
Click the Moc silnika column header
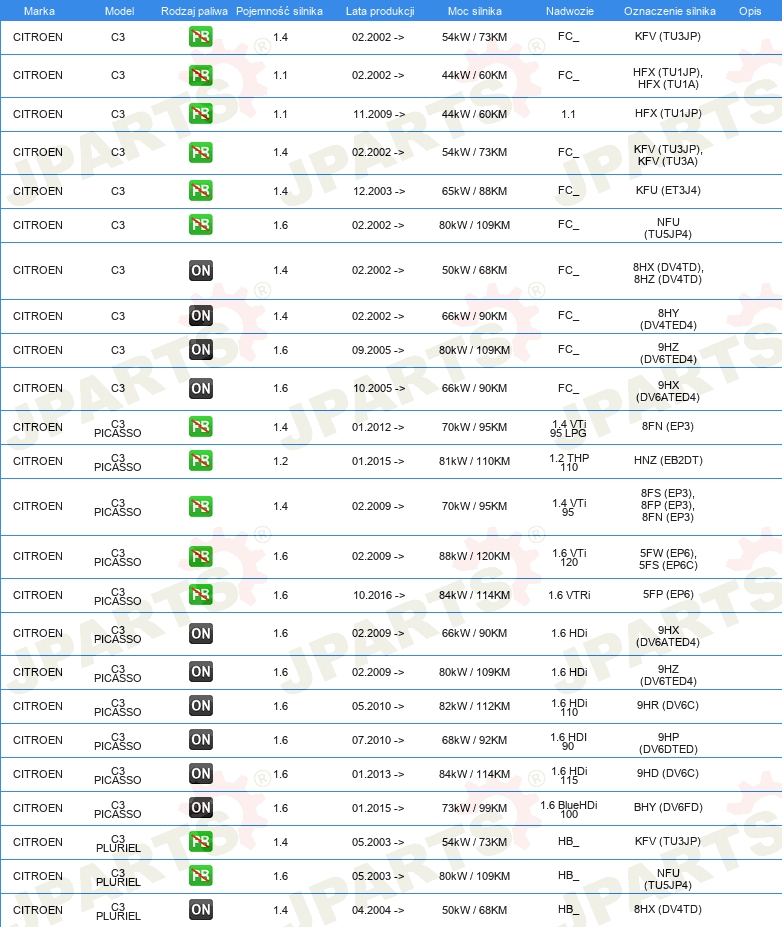(x=475, y=11)
